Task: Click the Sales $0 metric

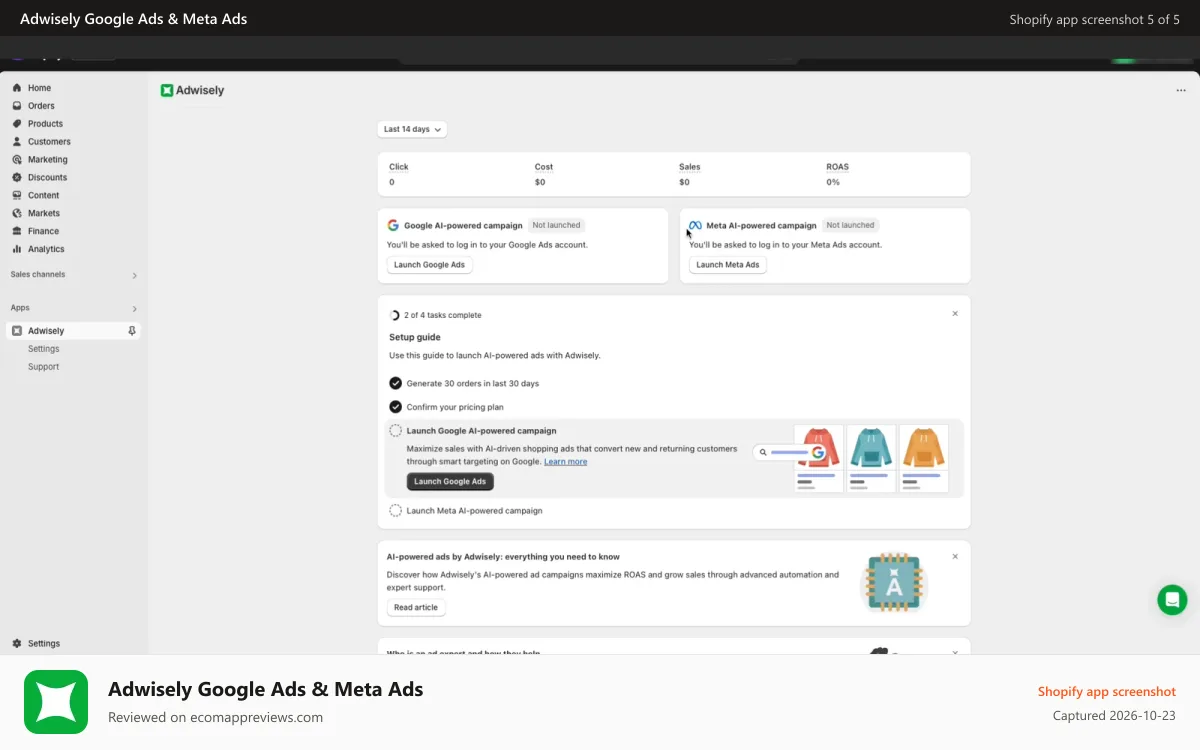Action: click(689, 175)
